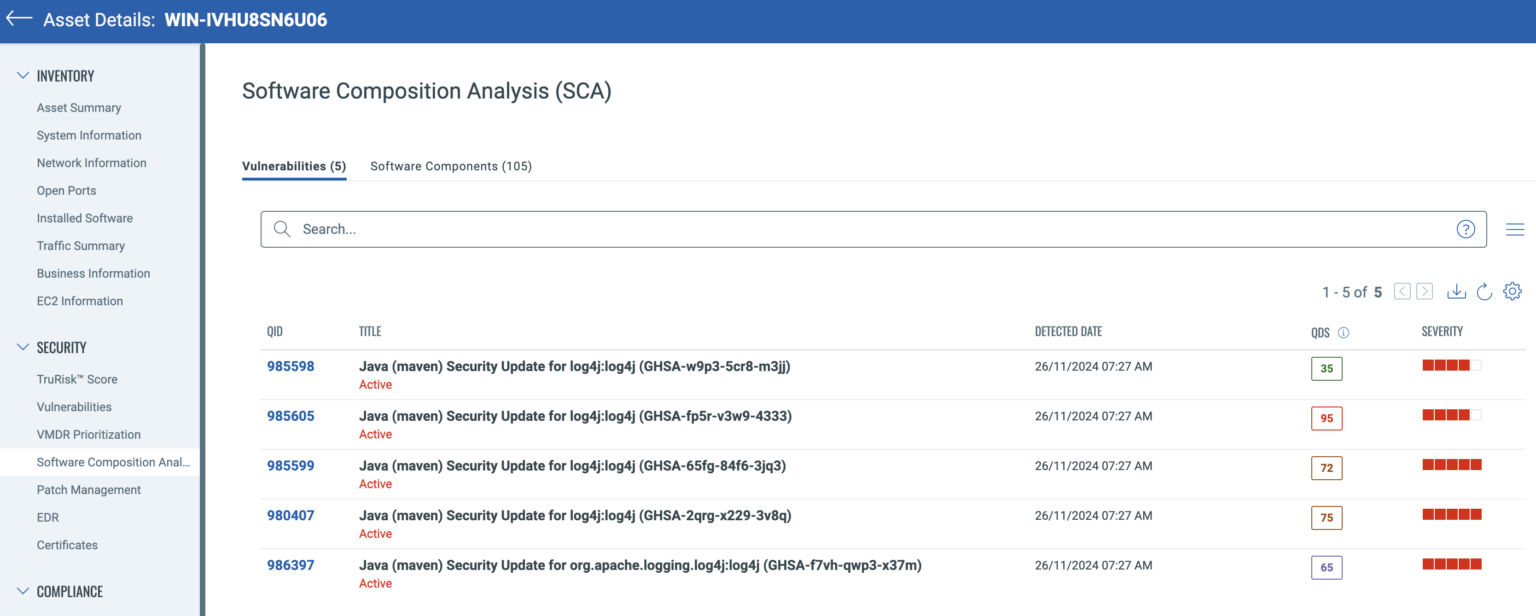Open the help icon in the search bar
Viewport: 1536px width, 616px height.
1466,229
